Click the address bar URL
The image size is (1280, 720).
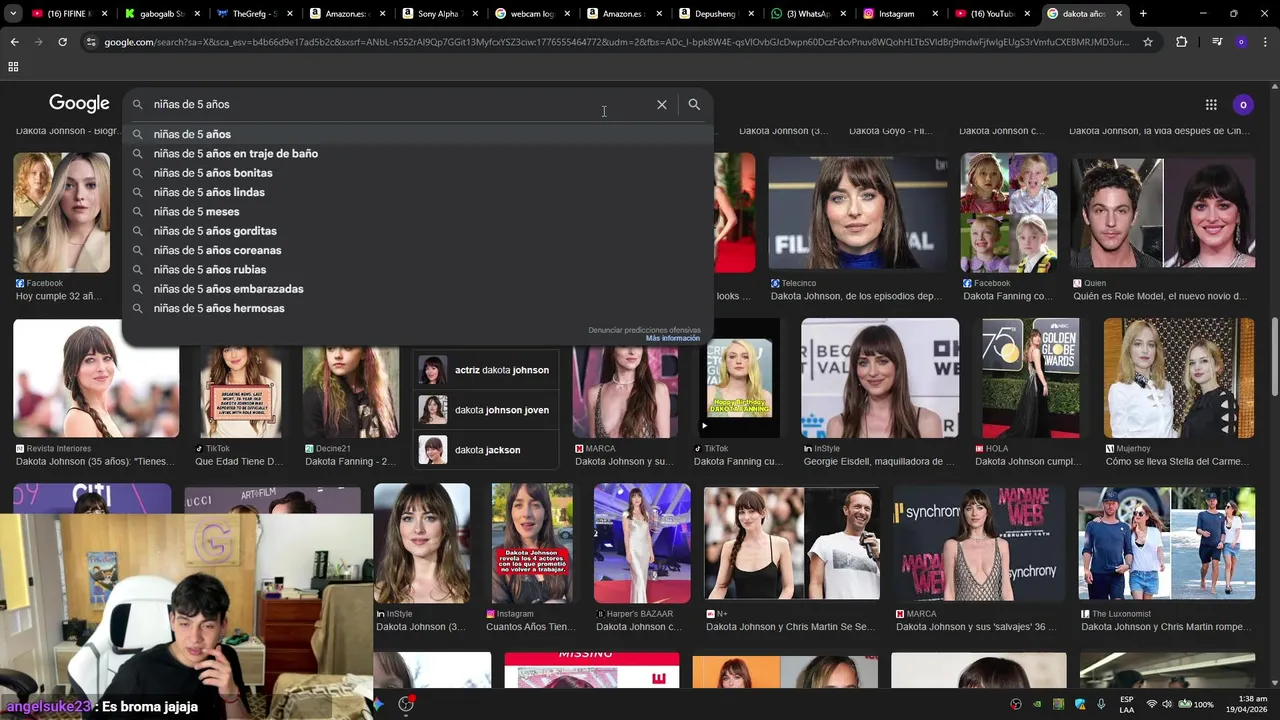coord(615,42)
